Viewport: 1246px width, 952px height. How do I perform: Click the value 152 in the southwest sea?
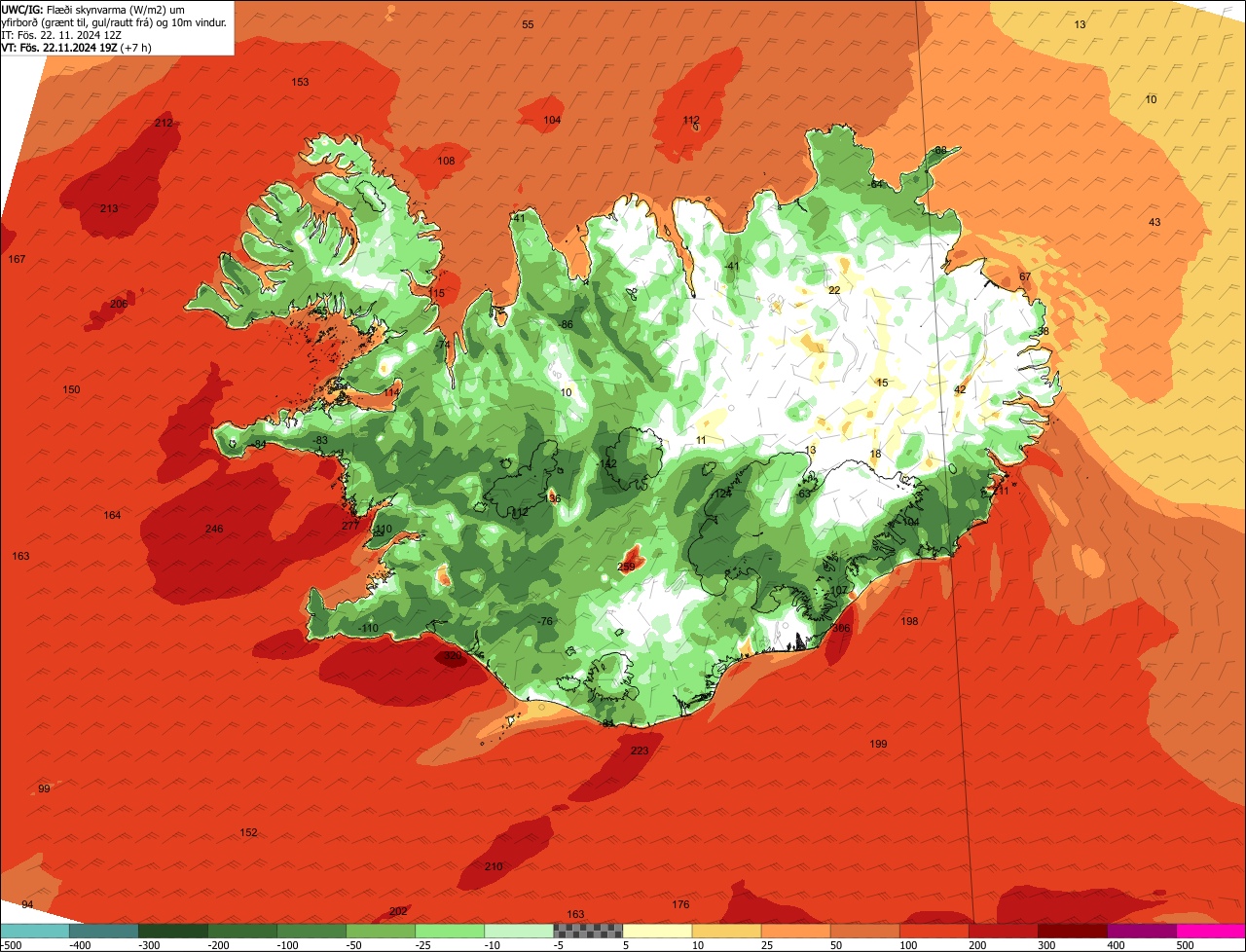coord(248,832)
